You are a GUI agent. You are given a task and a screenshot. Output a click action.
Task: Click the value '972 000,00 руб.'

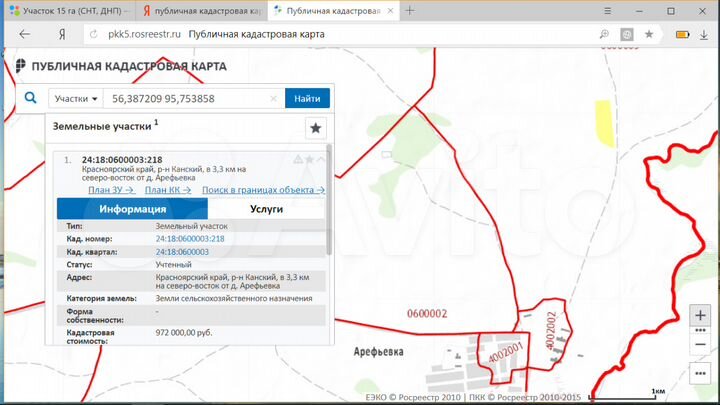point(184,332)
